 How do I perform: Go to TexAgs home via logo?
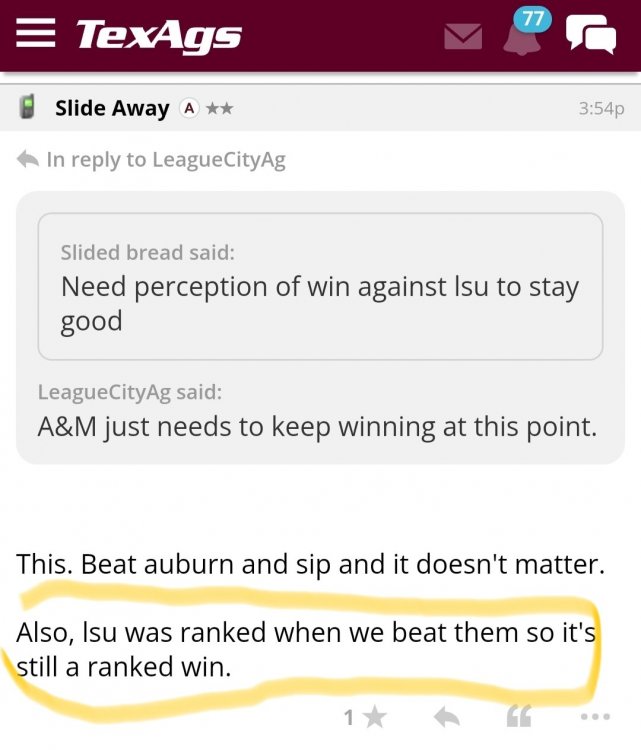click(x=158, y=36)
